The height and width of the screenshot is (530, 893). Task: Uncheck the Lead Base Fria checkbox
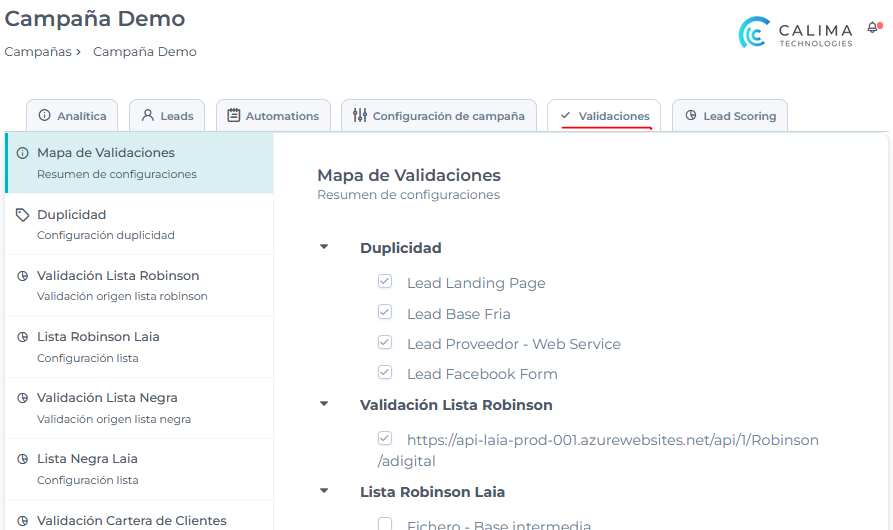tap(385, 313)
